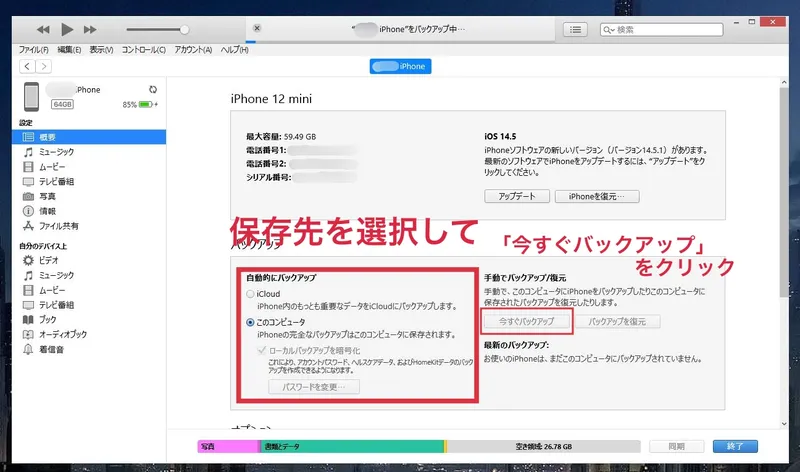This screenshot has height=472, width=800.
Task: Select ファイル共有 (File Sharing) in the sidebar
Action: (60, 226)
